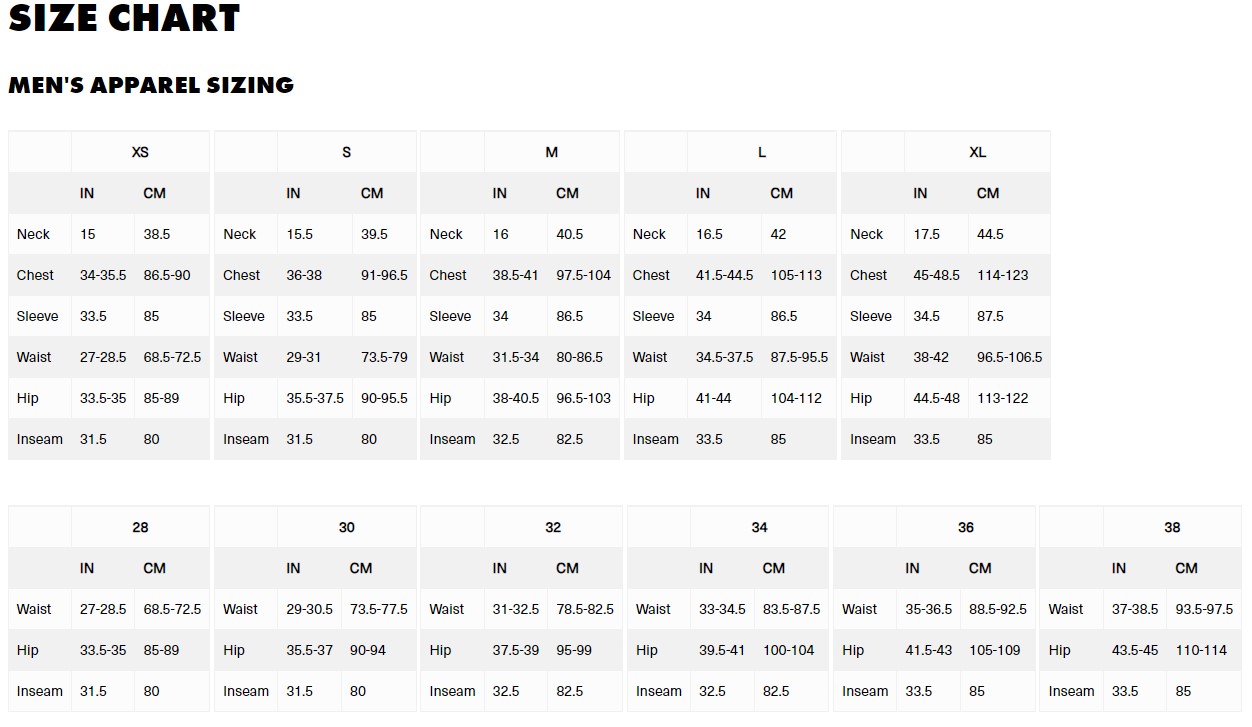Click the L size table header
Viewport: 1252px width, 727px height.
(762, 152)
